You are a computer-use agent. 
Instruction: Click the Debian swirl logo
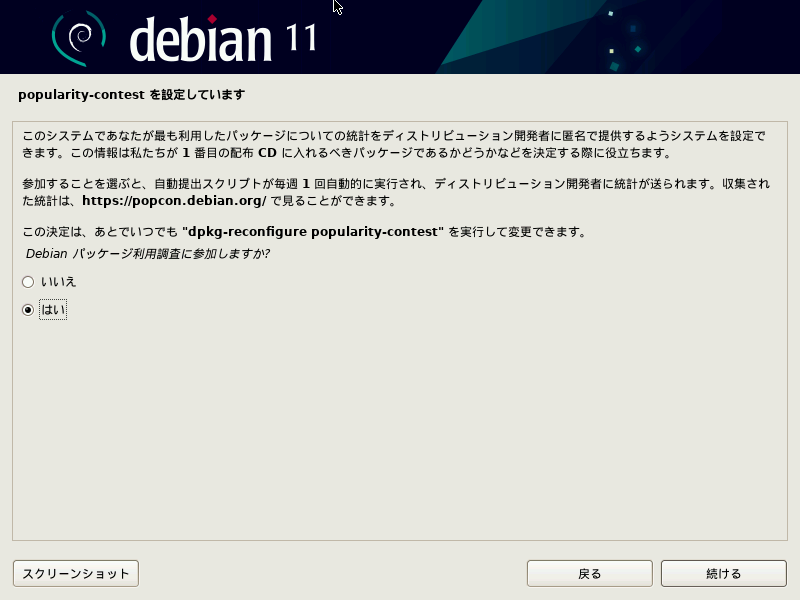pyautogui.click(x=79, y=38)
